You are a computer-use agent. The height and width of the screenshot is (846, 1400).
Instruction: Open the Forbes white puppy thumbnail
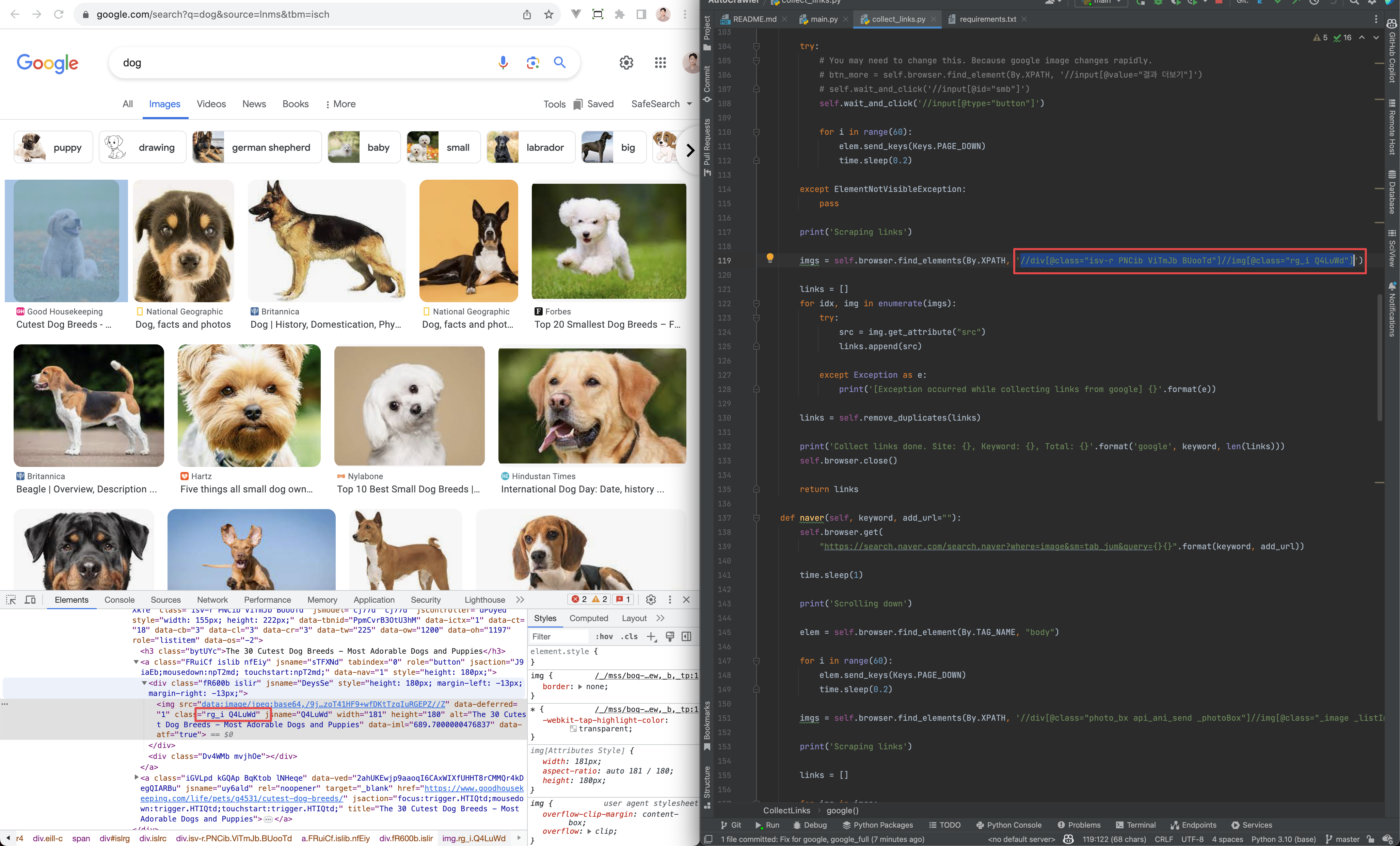point(608,241)
